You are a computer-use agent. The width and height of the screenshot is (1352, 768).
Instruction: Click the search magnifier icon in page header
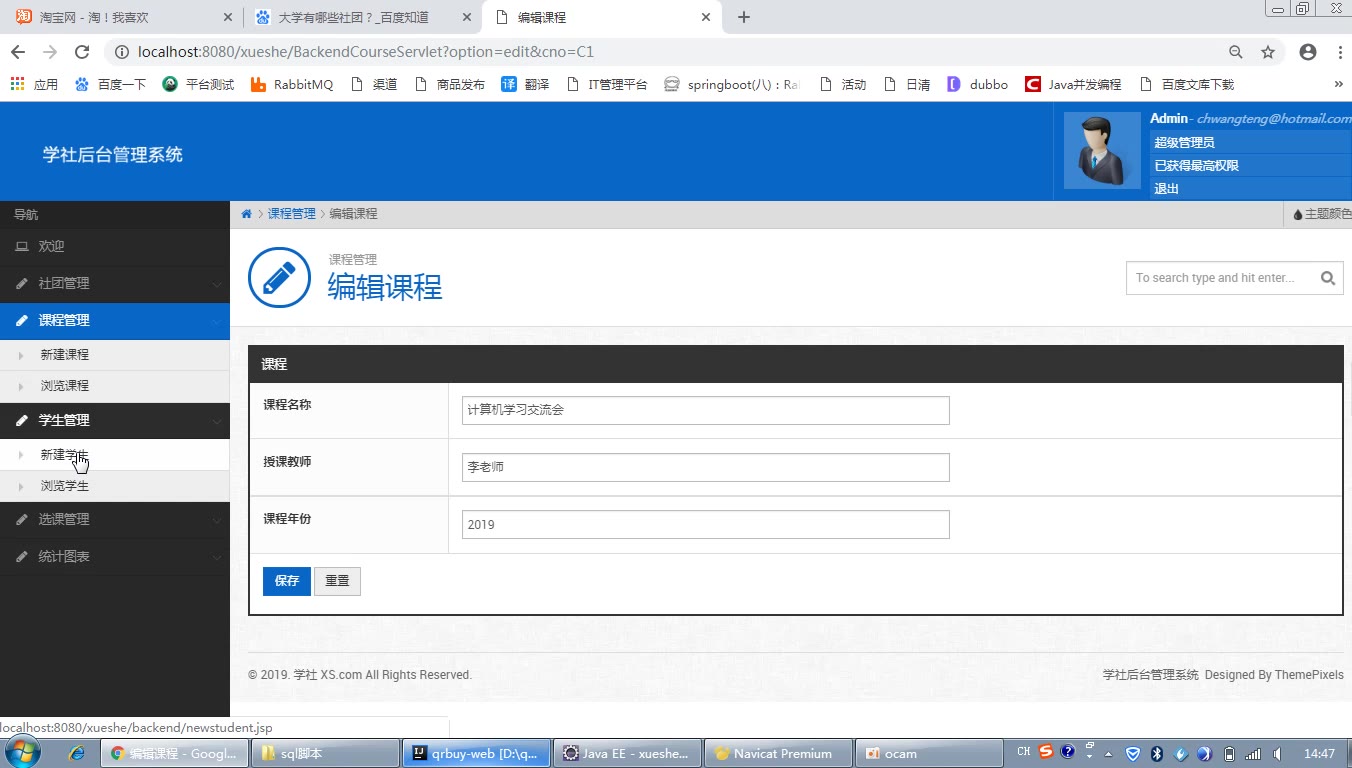[x=1328, y=279]
